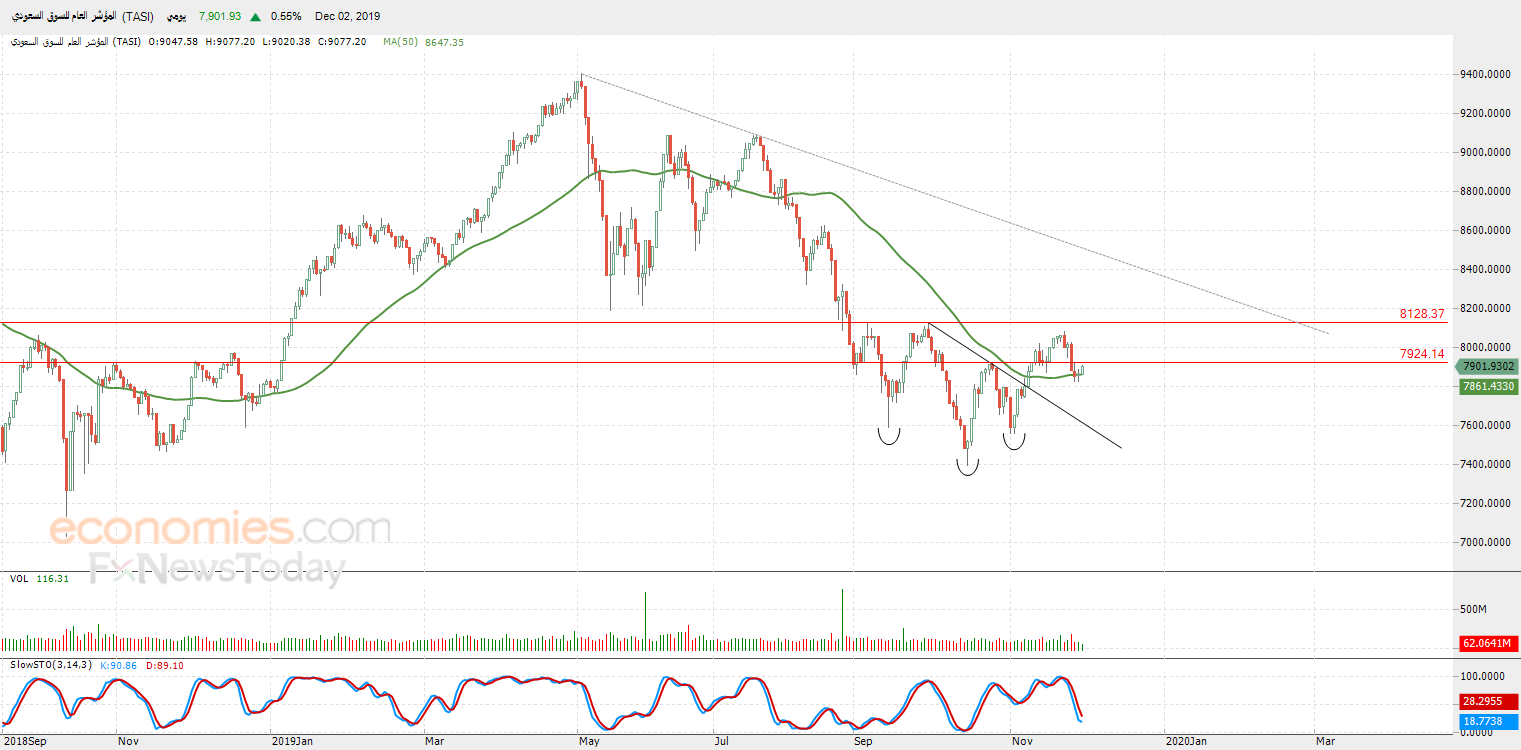Image resolution: width=1521 pixels, height=750 pixels.
Task: Select the green 7861.4330 moving average tag
Action: pyautogui.click(x=1488, y=386)
